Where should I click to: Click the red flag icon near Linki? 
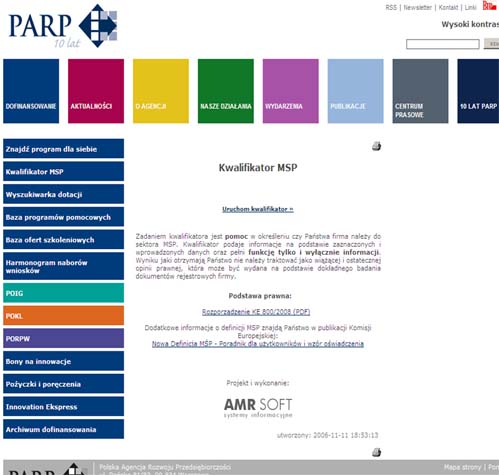[489, 6]
